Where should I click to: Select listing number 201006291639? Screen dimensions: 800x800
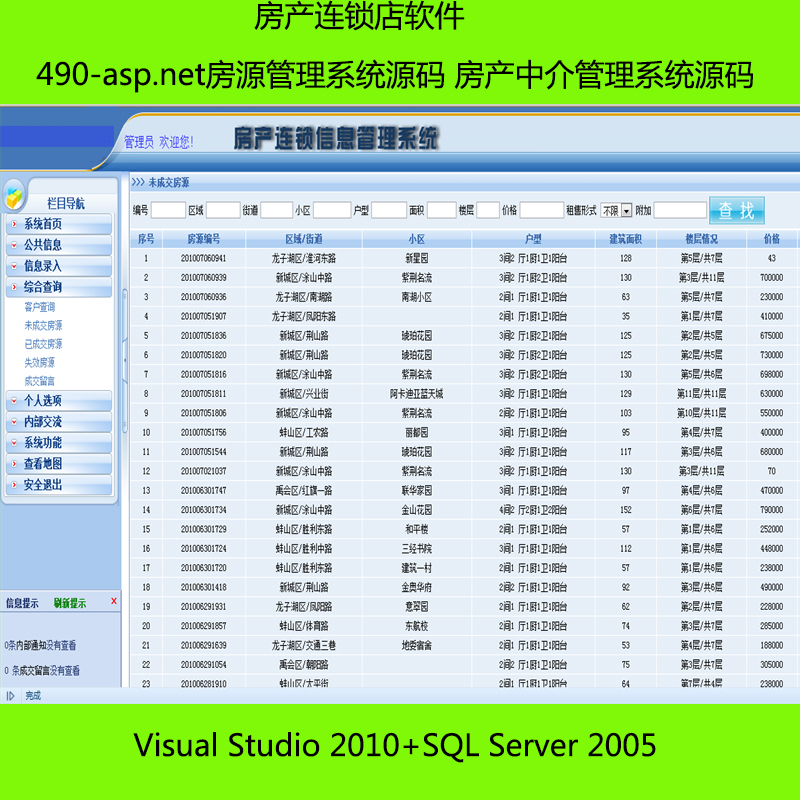coord(204,645)
